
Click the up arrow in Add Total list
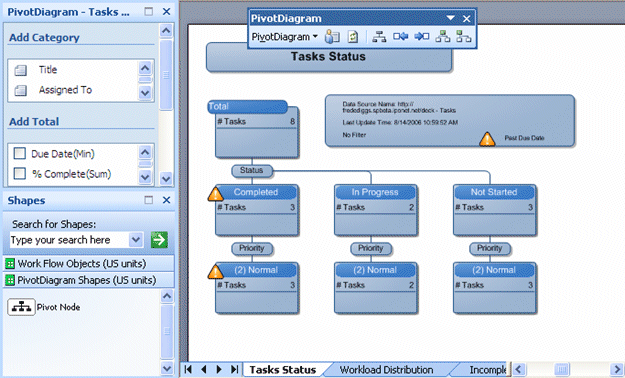click(145, 152)
